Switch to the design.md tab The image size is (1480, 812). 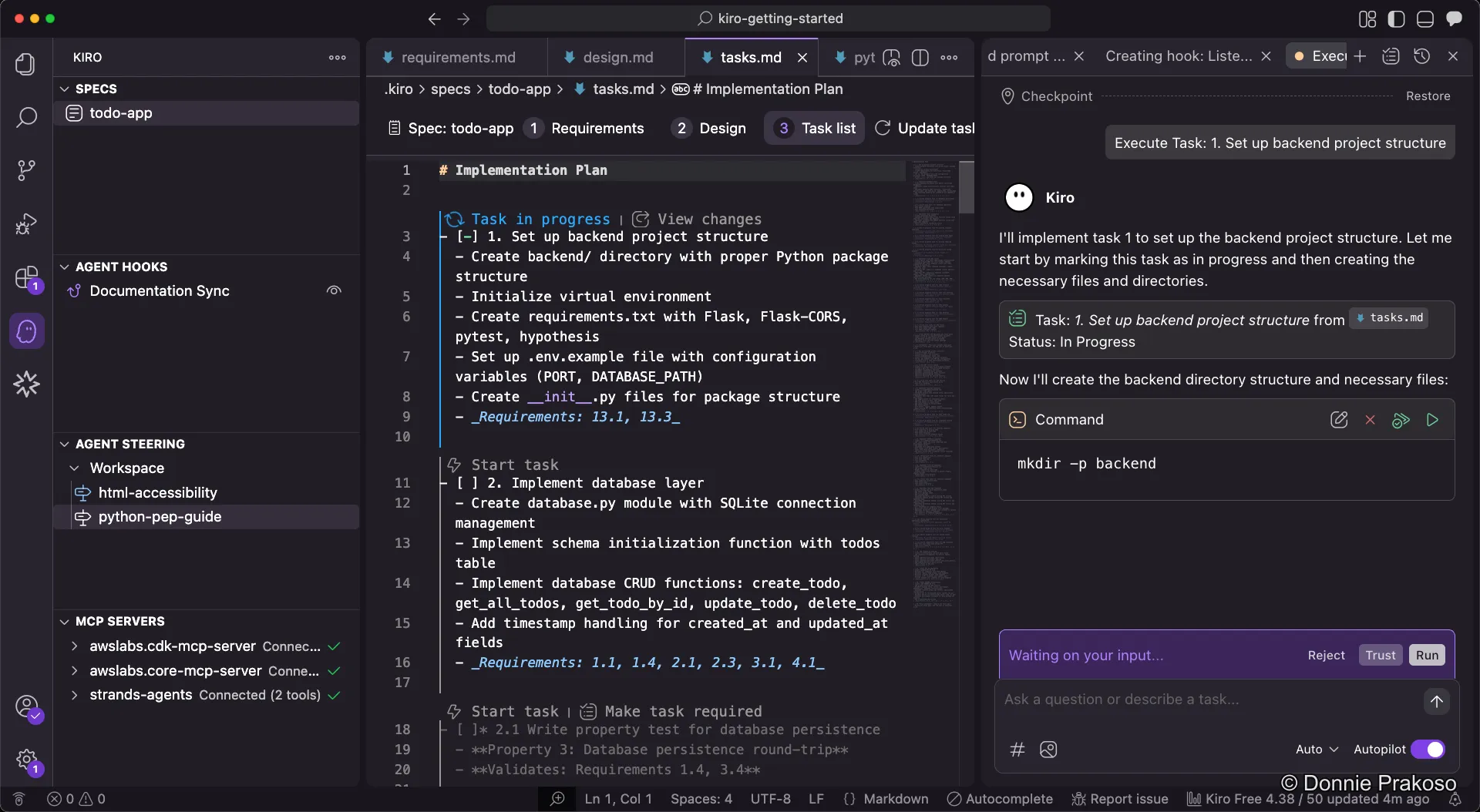pos(617,57)
